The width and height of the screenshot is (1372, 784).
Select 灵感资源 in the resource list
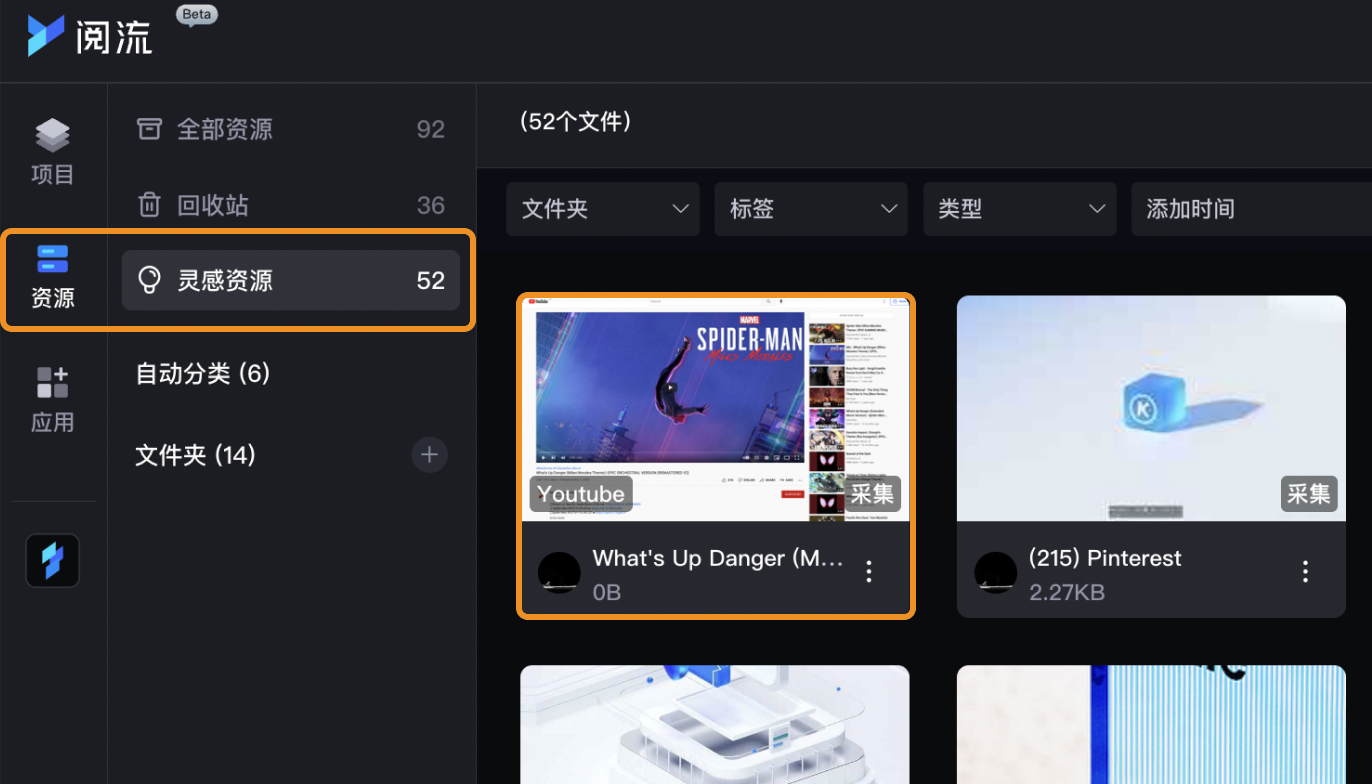[x=291, y=280]
